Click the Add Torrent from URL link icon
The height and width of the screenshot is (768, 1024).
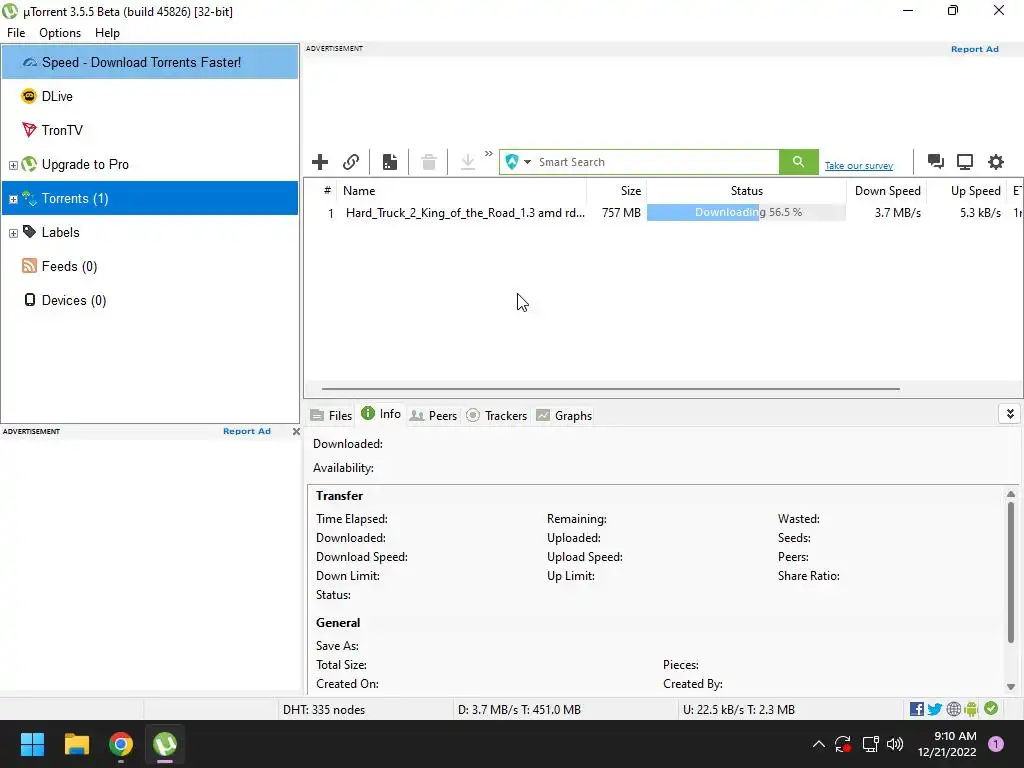pos(351,162)
